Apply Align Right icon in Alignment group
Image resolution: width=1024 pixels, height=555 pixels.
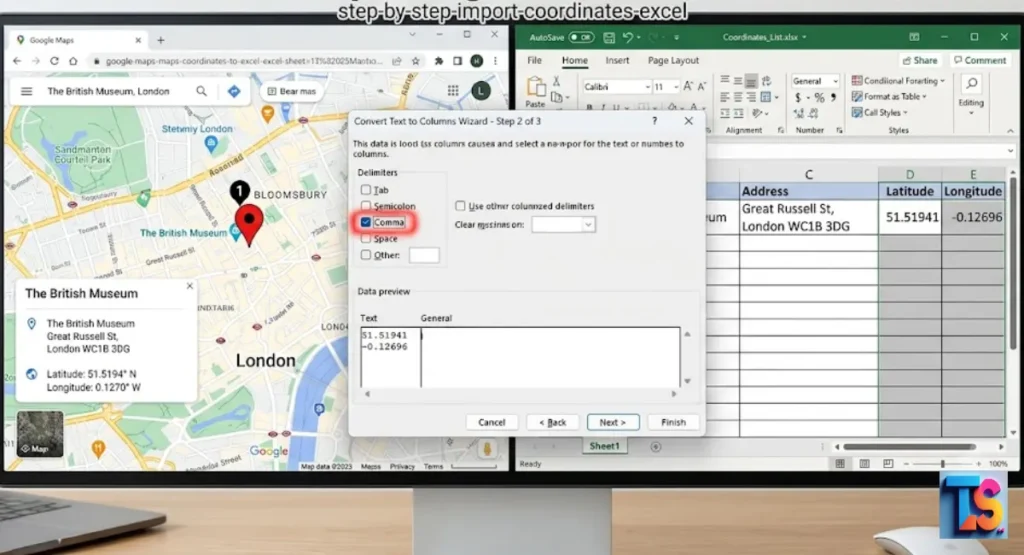point(751,97)
